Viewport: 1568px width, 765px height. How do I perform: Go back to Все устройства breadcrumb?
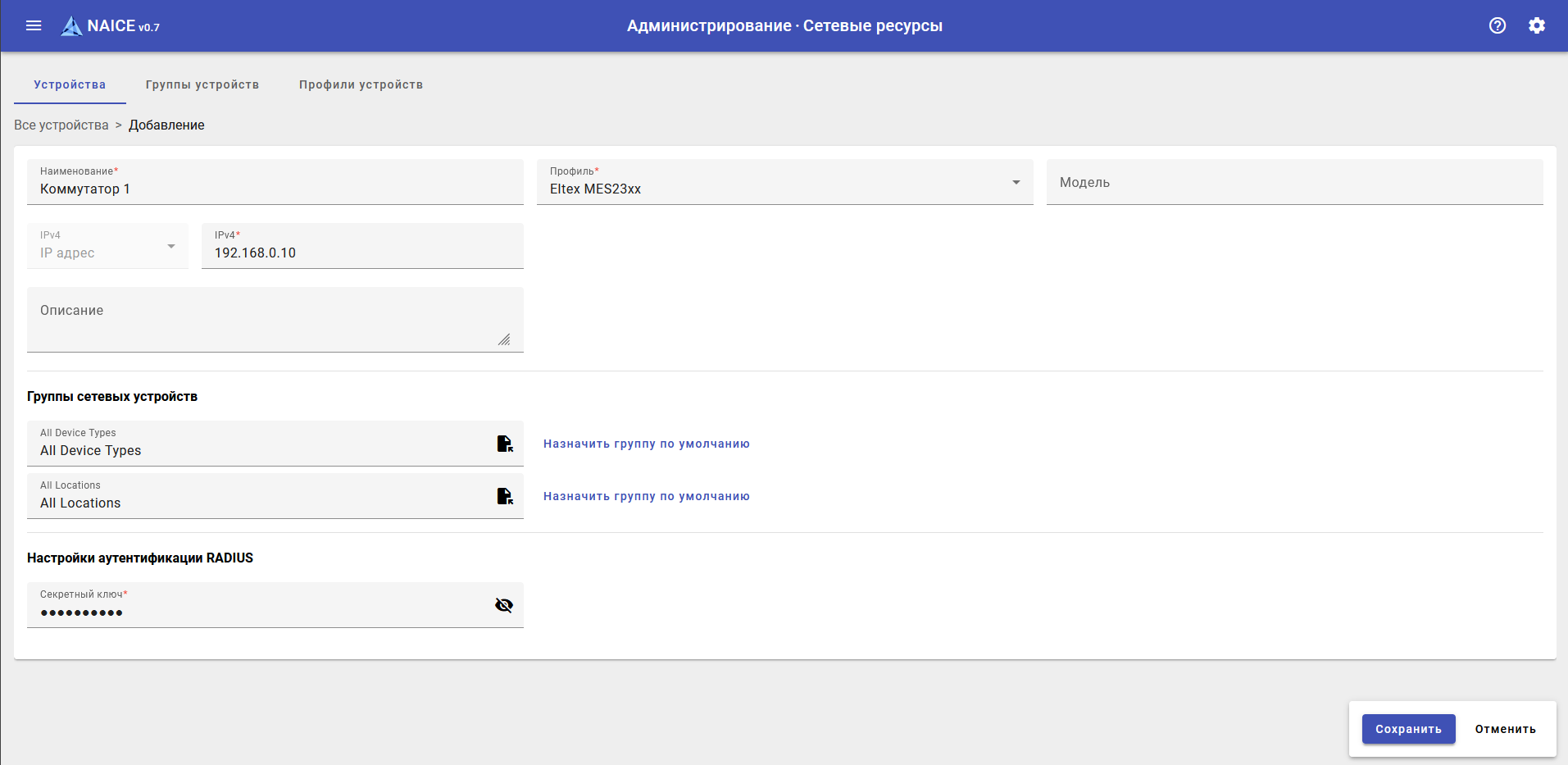tap(61, 125)
